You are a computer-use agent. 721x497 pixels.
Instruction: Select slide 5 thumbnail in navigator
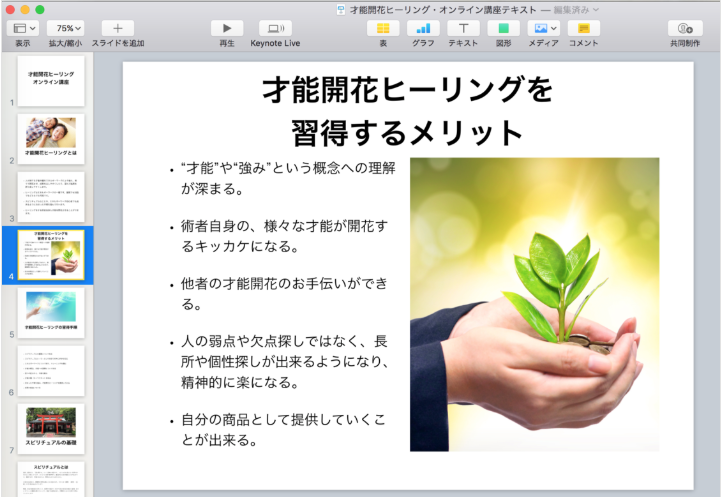pyautogui.click(x=51, y=312)
